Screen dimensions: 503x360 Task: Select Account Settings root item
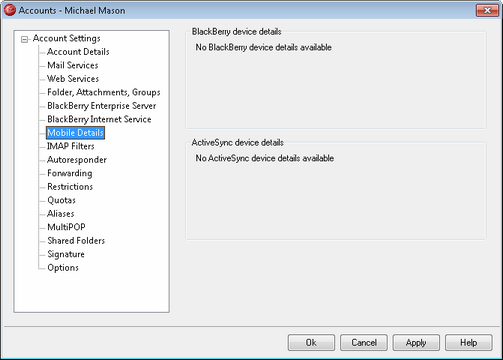pos(66,39)
